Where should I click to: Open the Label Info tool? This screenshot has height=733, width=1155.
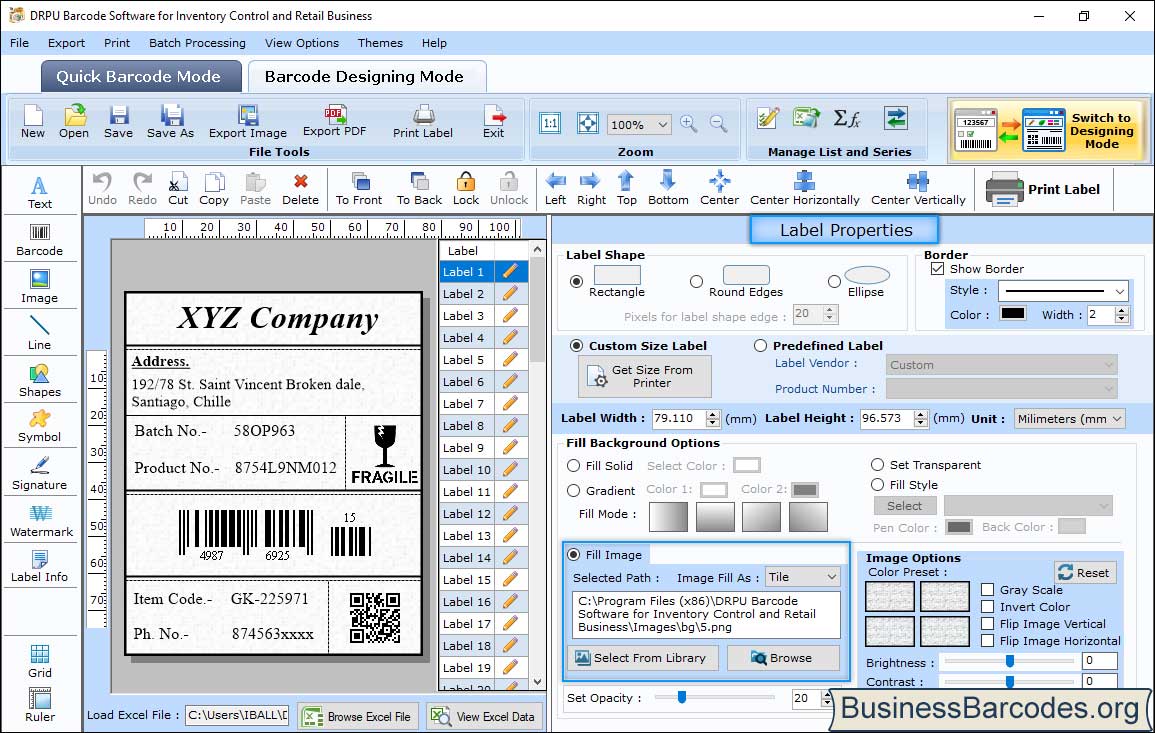40,567
